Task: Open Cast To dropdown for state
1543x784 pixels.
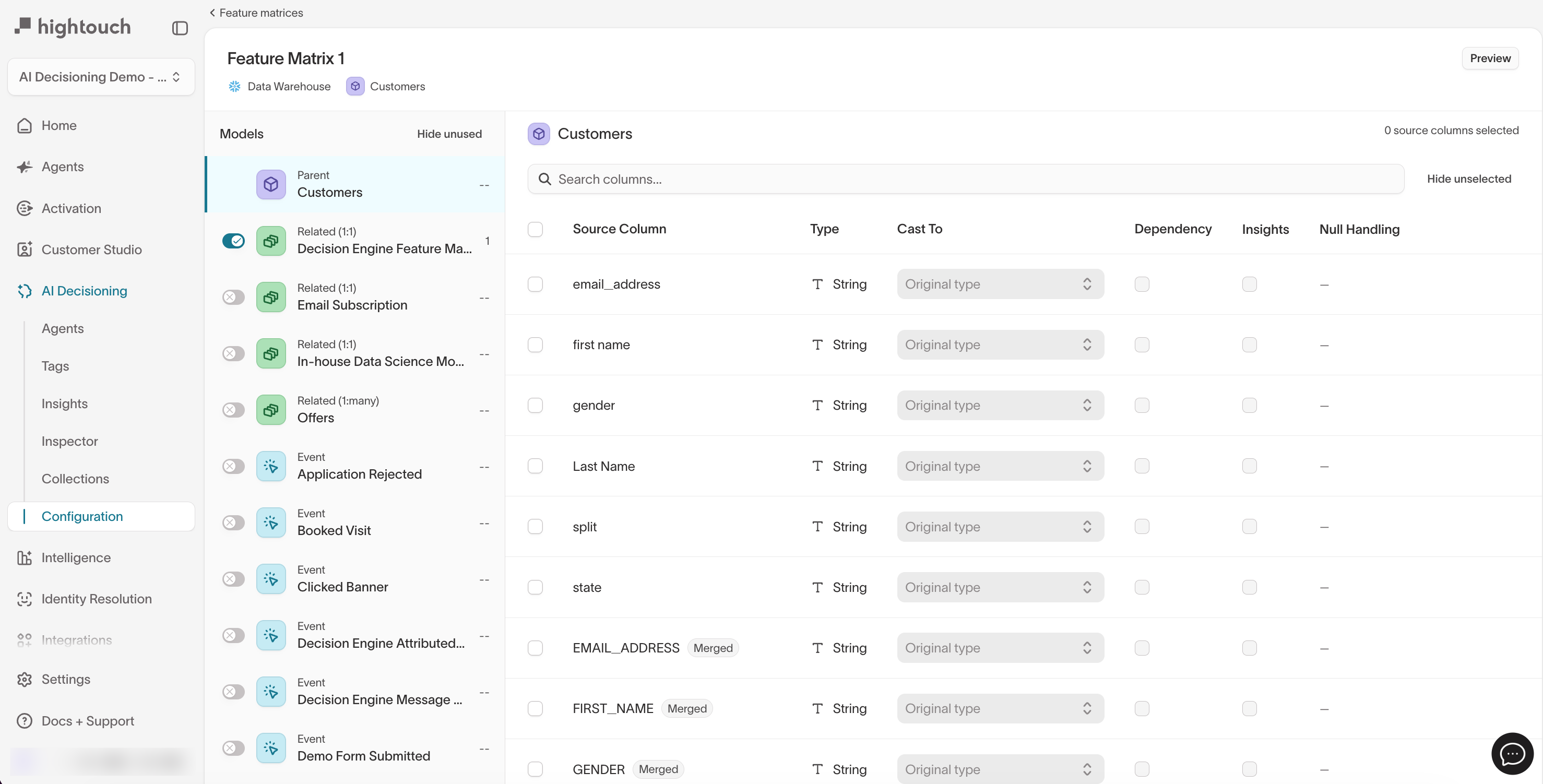Action: (x=1000, y=587)
